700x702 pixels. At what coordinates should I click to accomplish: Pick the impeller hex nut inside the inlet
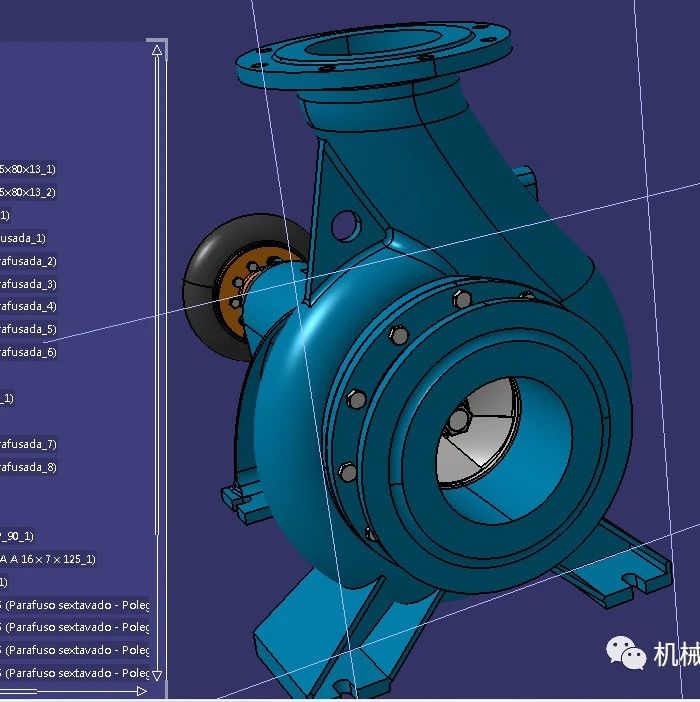(x=457, y=420)
